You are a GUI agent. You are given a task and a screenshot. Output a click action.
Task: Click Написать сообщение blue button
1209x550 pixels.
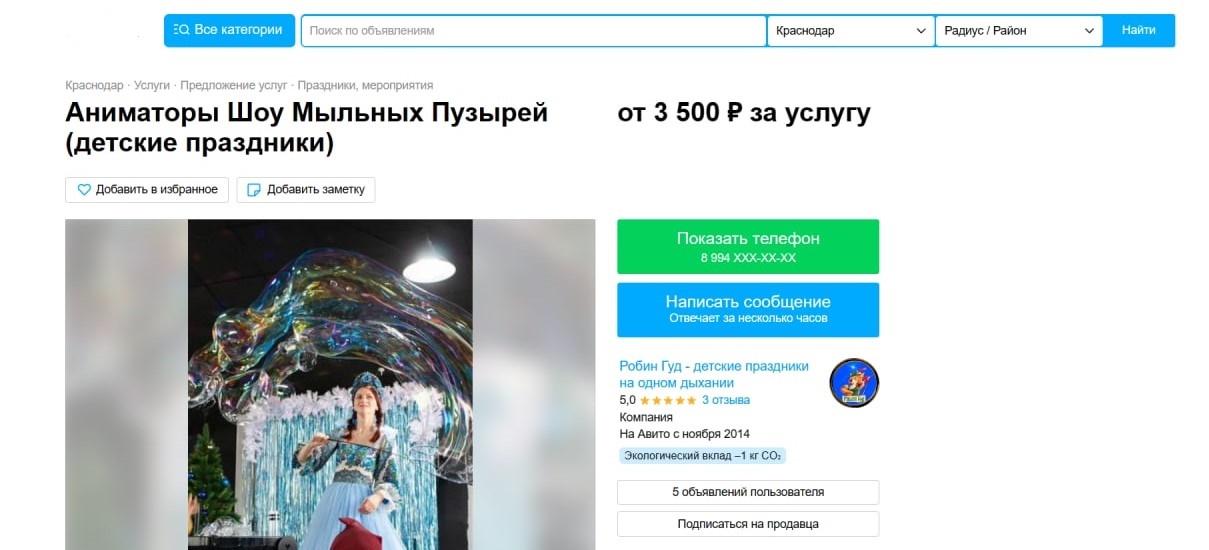click(748, 310)
